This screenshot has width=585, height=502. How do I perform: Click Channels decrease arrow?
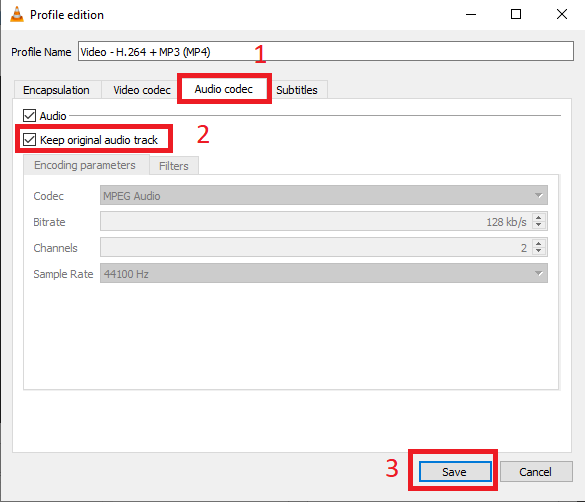538,251
